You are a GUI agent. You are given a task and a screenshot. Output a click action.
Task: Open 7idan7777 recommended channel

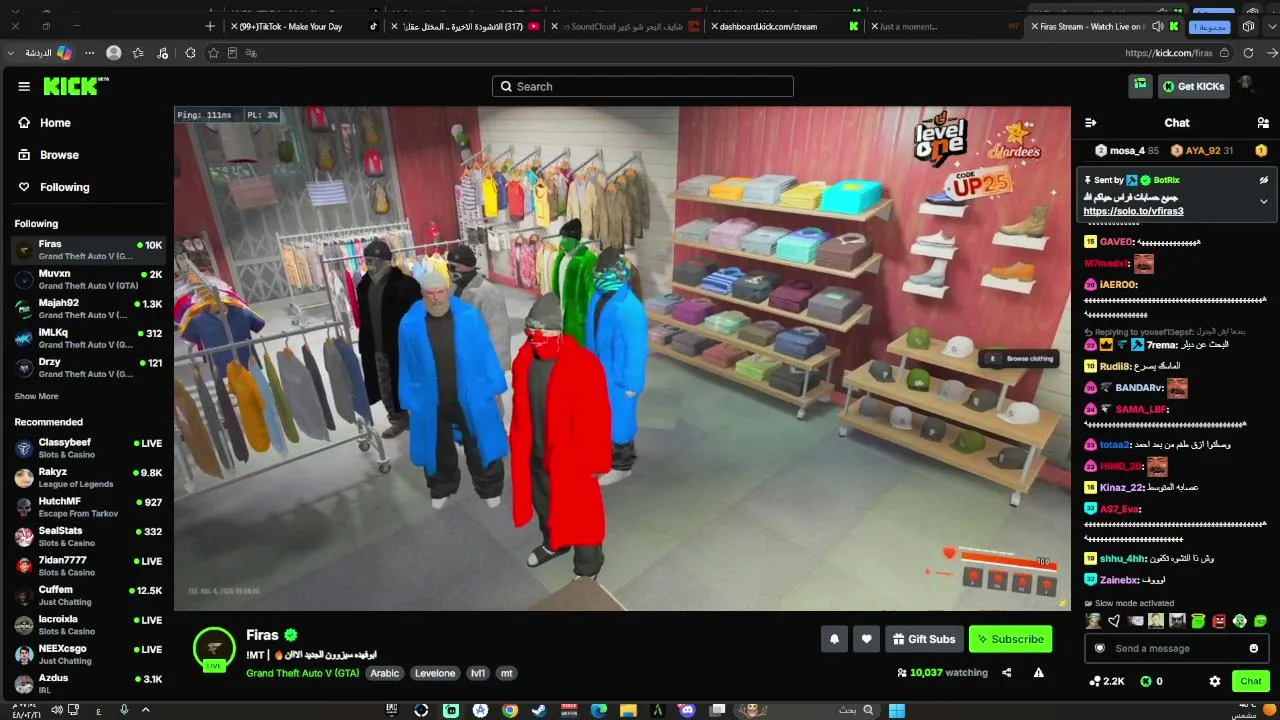88,566
